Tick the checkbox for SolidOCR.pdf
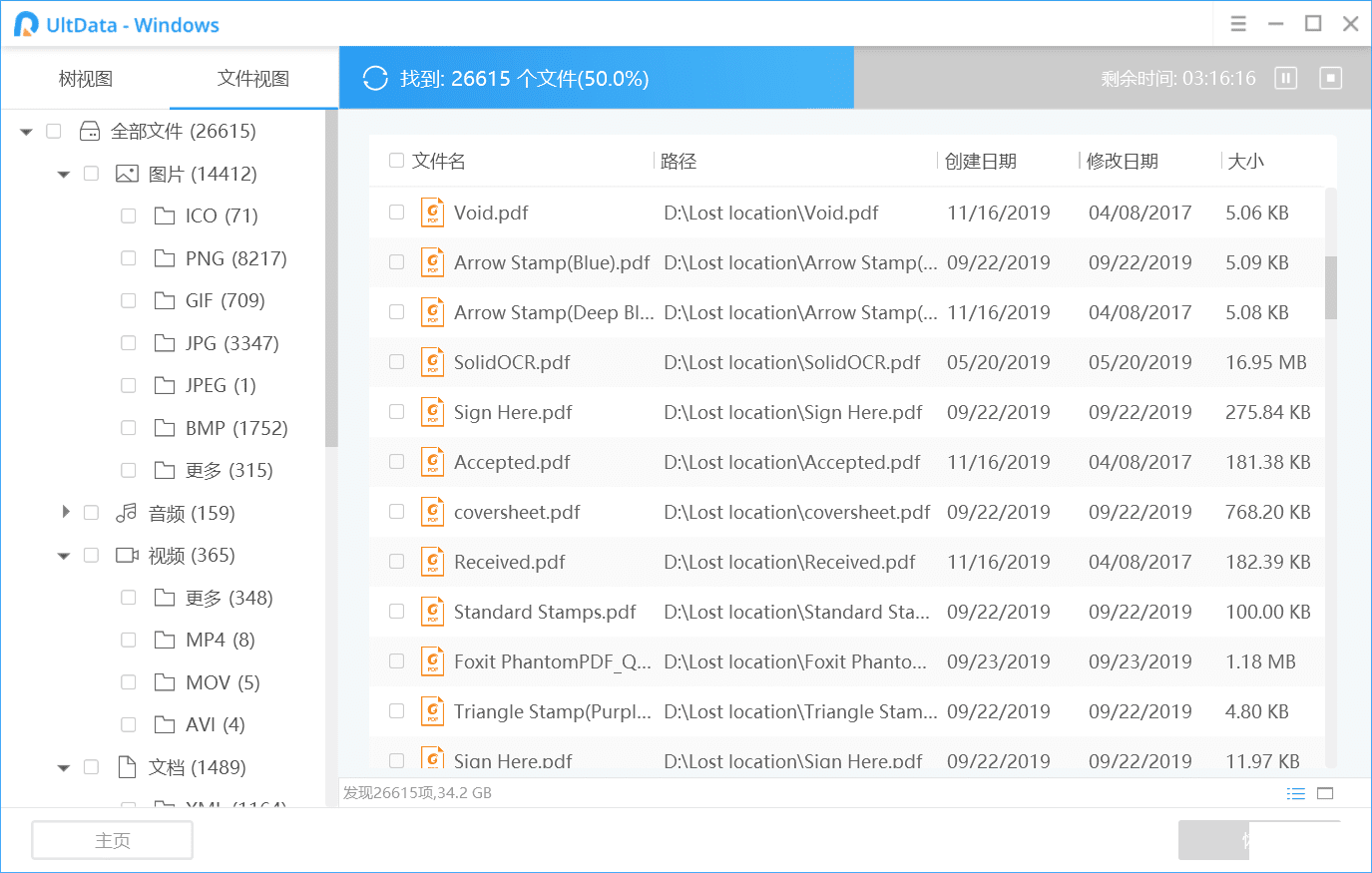The width and height of the screenshot is (1372, 873). click(x=396, y=362)
